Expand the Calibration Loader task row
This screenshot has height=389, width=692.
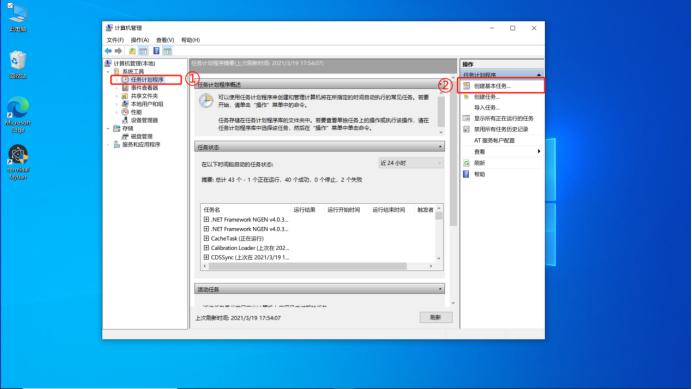[206, 248]
